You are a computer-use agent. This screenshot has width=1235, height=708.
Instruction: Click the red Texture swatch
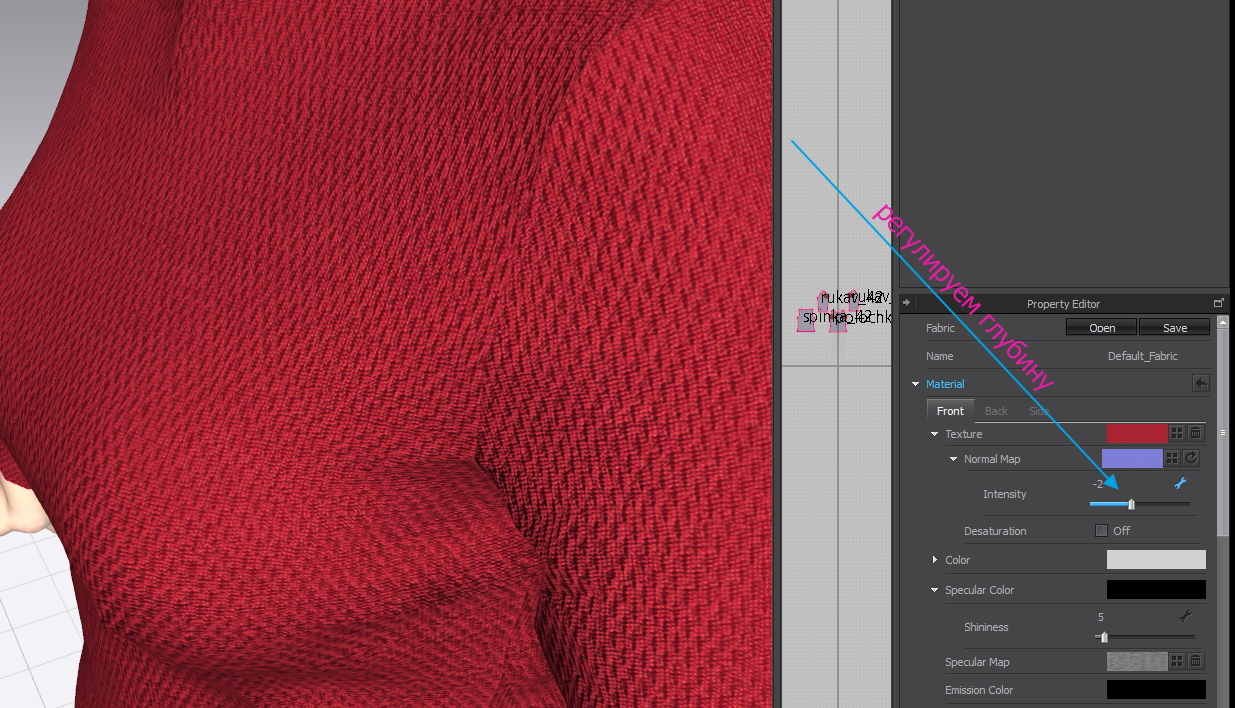pyautogui.click(x=1137, y=433)
